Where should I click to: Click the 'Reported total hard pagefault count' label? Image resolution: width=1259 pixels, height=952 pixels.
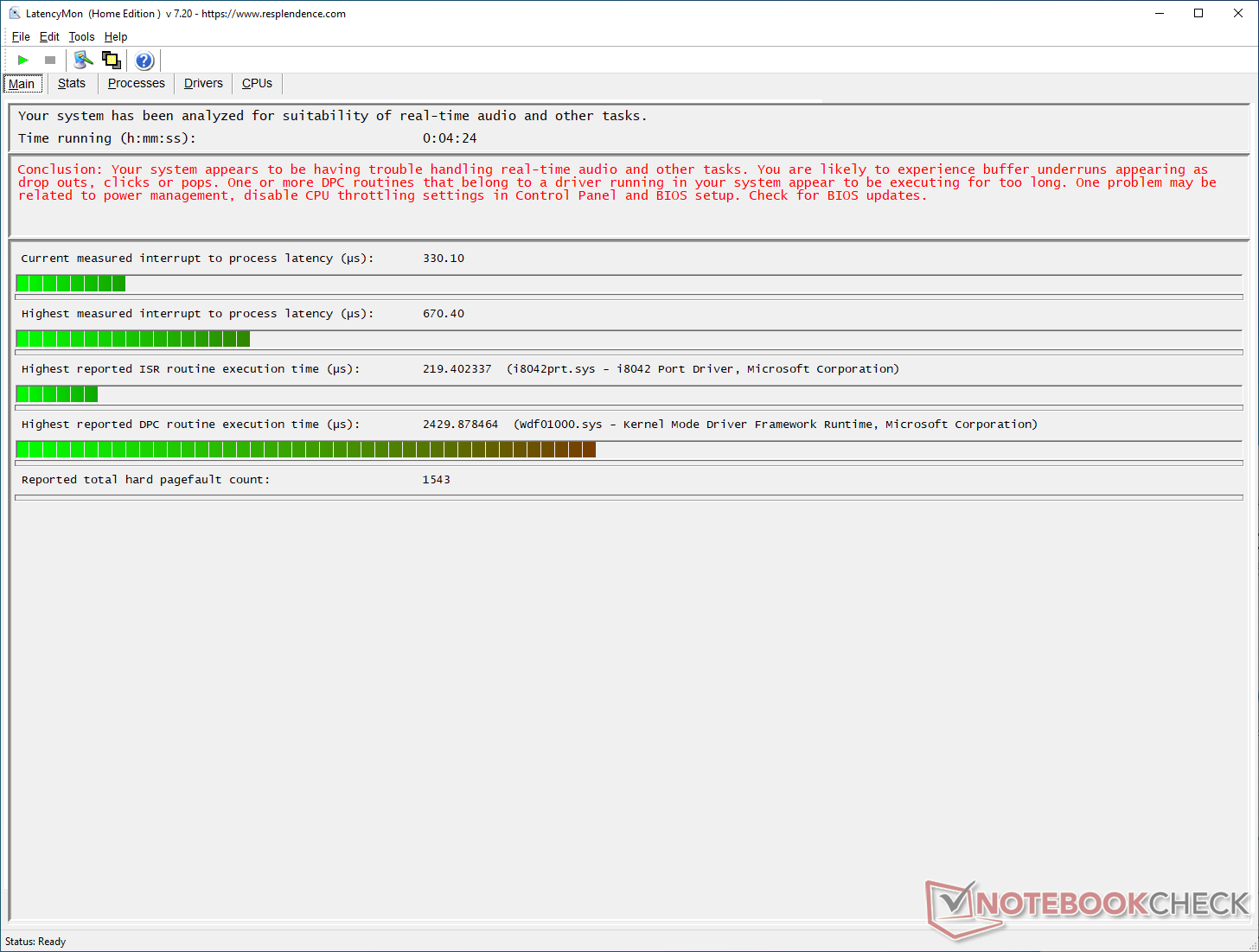click(x=145, y=480)
